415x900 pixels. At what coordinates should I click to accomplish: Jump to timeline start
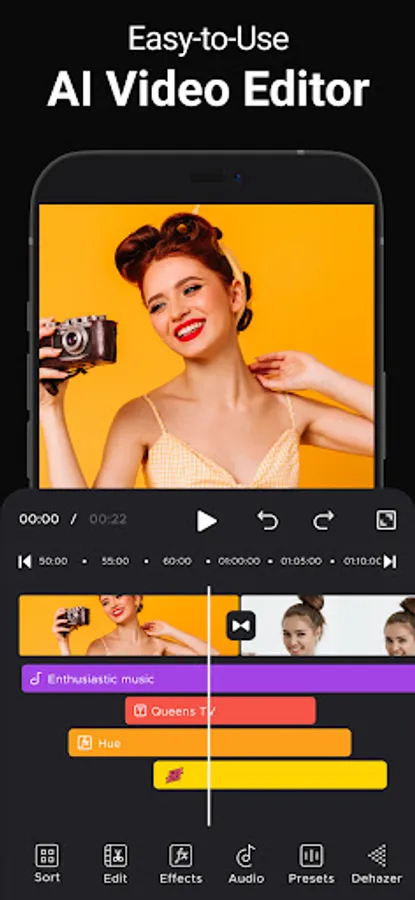tap(24, 561)
